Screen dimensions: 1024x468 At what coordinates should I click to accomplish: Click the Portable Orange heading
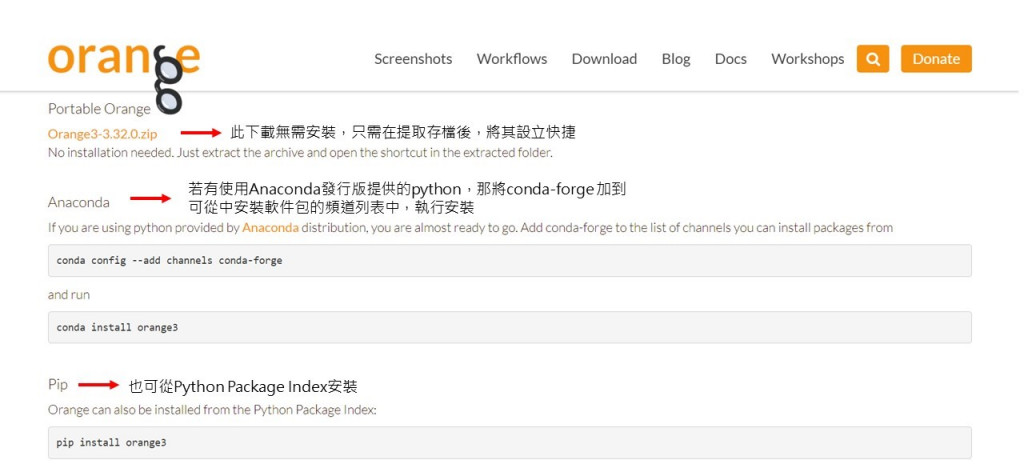tap(99, 108)
